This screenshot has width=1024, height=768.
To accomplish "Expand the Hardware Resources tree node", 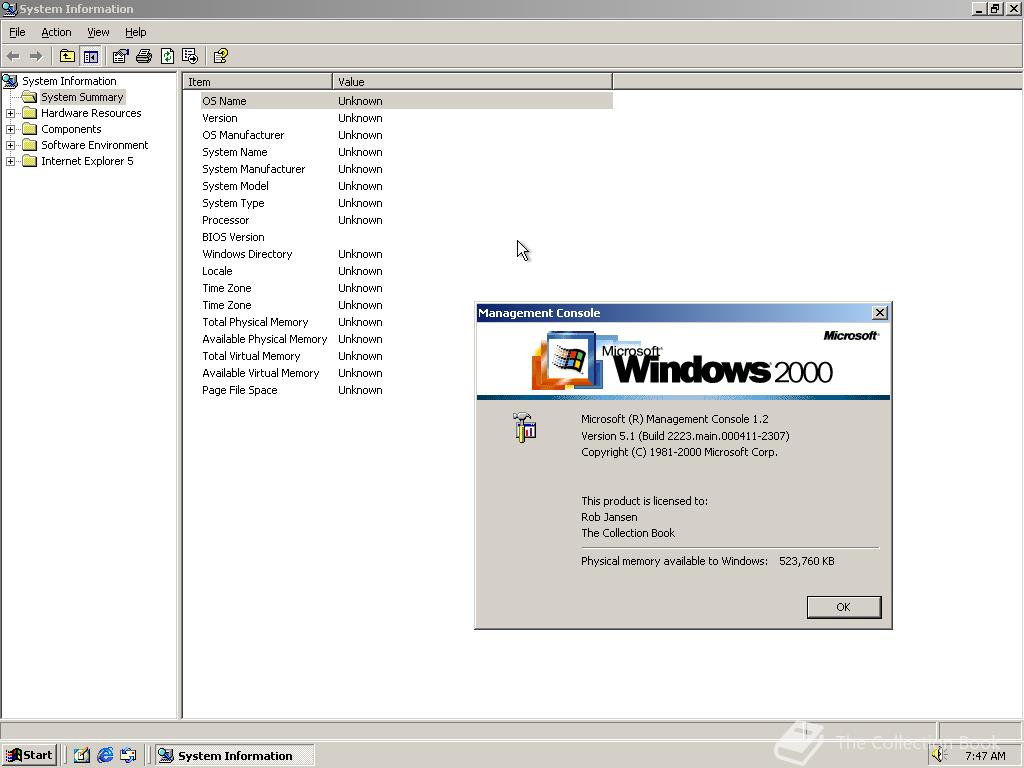I will point(10,113).
